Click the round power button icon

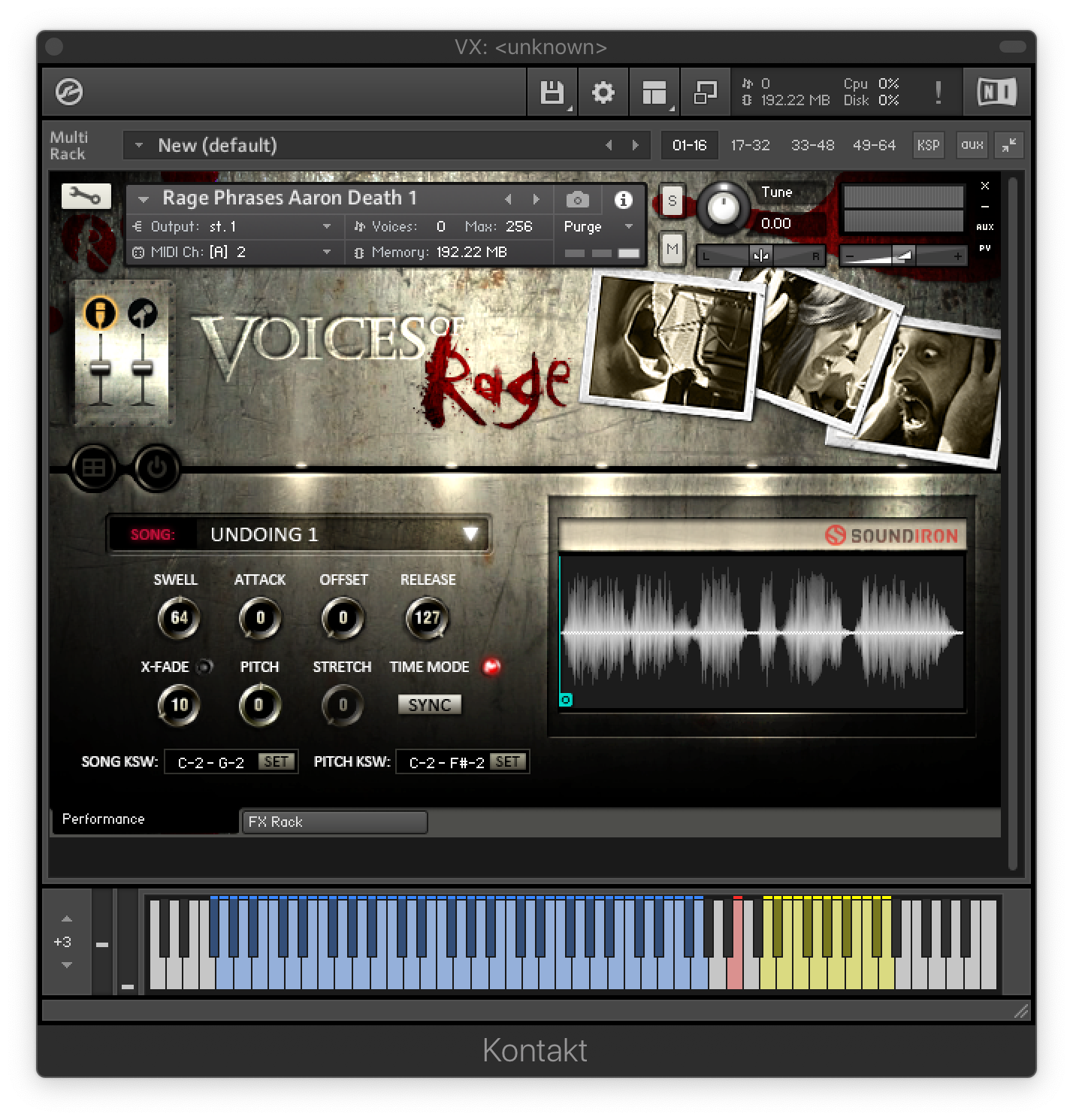157,468
